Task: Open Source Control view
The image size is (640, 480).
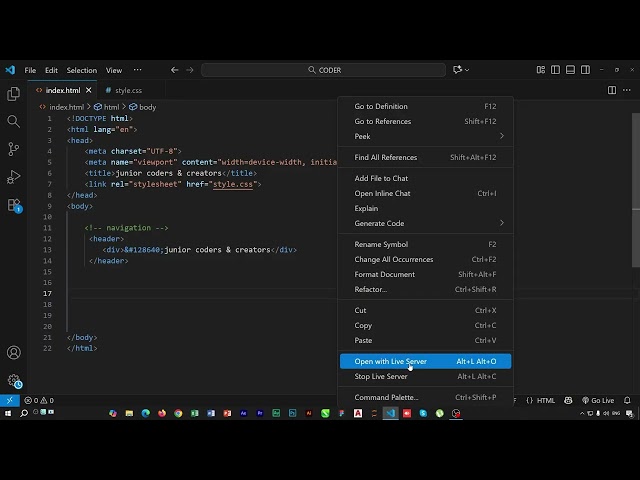Action: click(13, 149)
